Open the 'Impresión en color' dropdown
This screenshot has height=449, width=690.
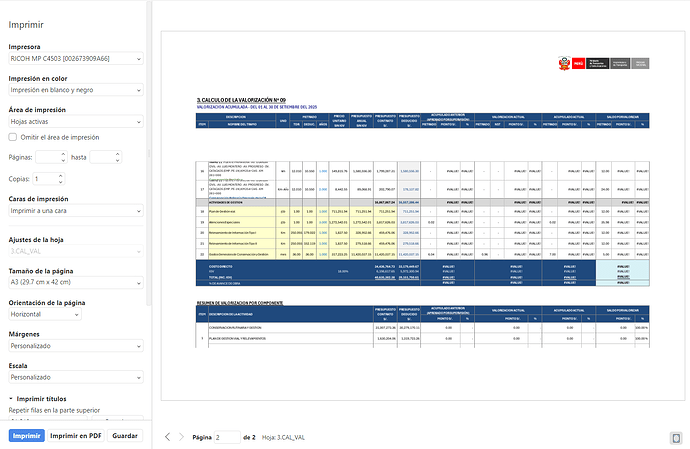pyautogui.click(x=74, y=90)
